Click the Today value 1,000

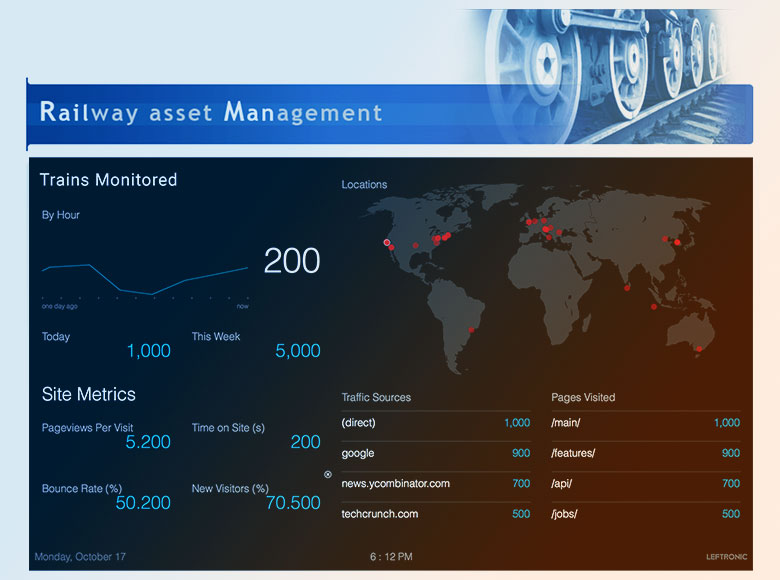[x=149, y=351]
